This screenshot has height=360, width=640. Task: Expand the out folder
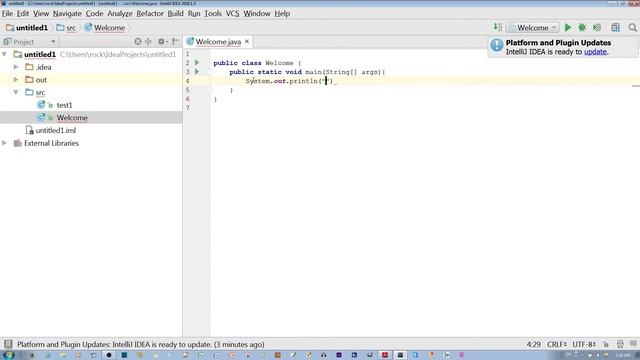(16, 80)
